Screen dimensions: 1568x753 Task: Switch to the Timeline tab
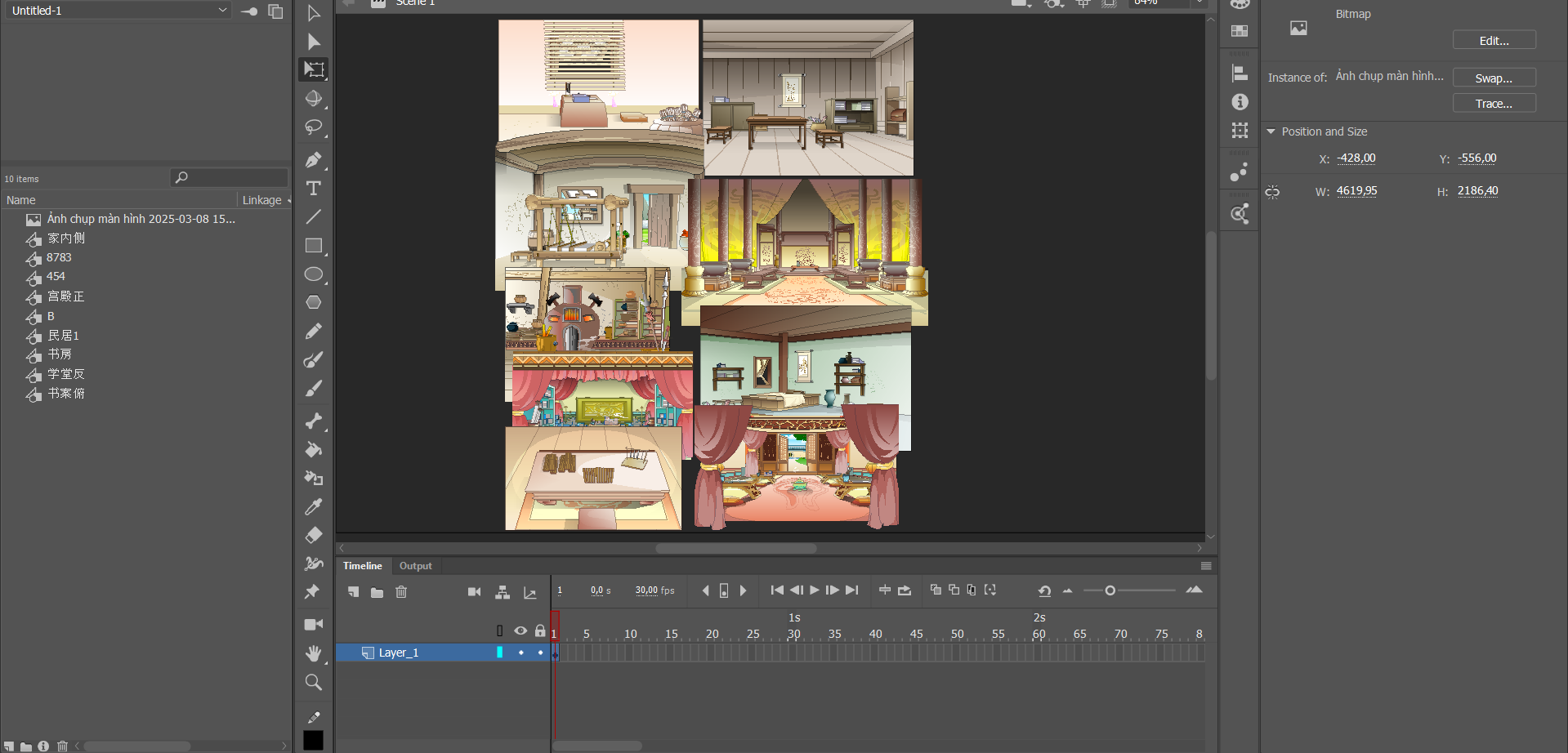[x=362, y=566]
